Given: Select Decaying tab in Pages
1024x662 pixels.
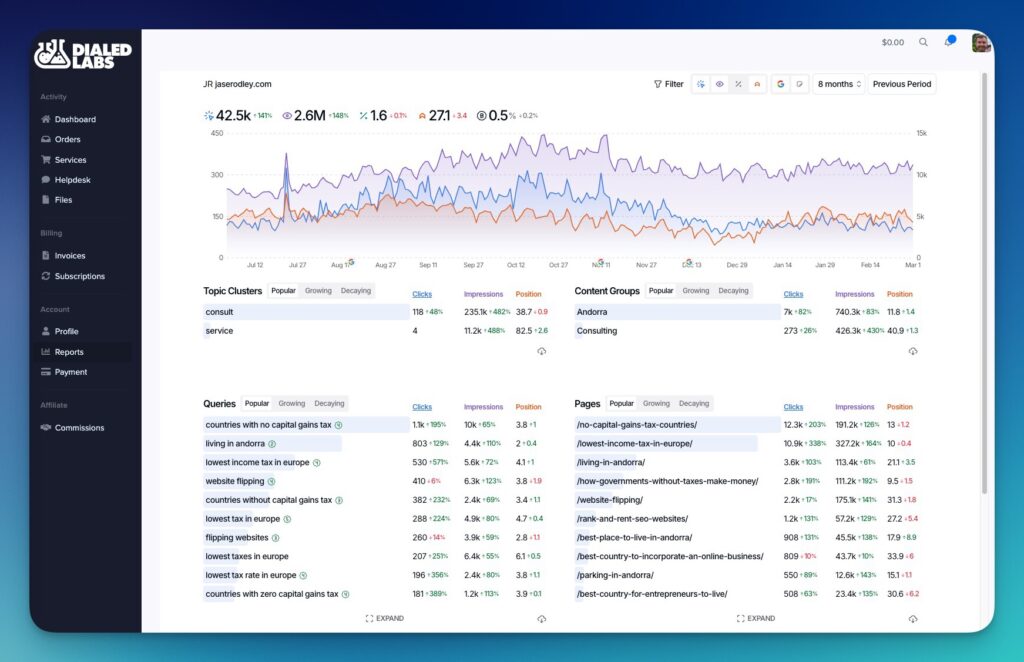Looking at the screenshot, I should pyautogui.click(x=694, y=403).
